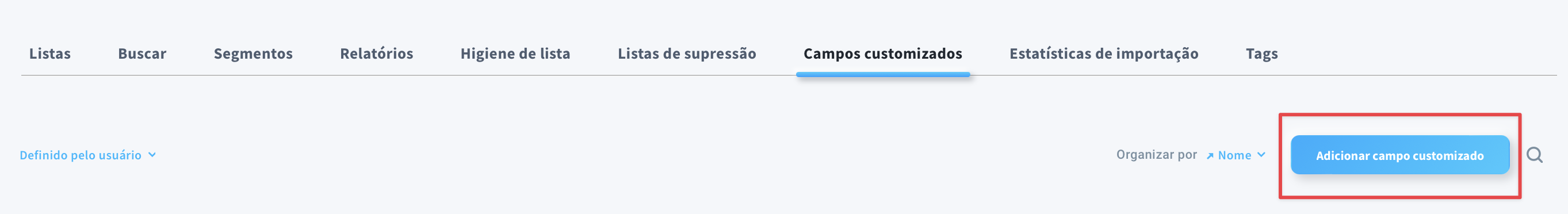The width and height of the screenshot is (1568, 214).
Task: Switch to the Listas tab
Action: coord(50,54)
